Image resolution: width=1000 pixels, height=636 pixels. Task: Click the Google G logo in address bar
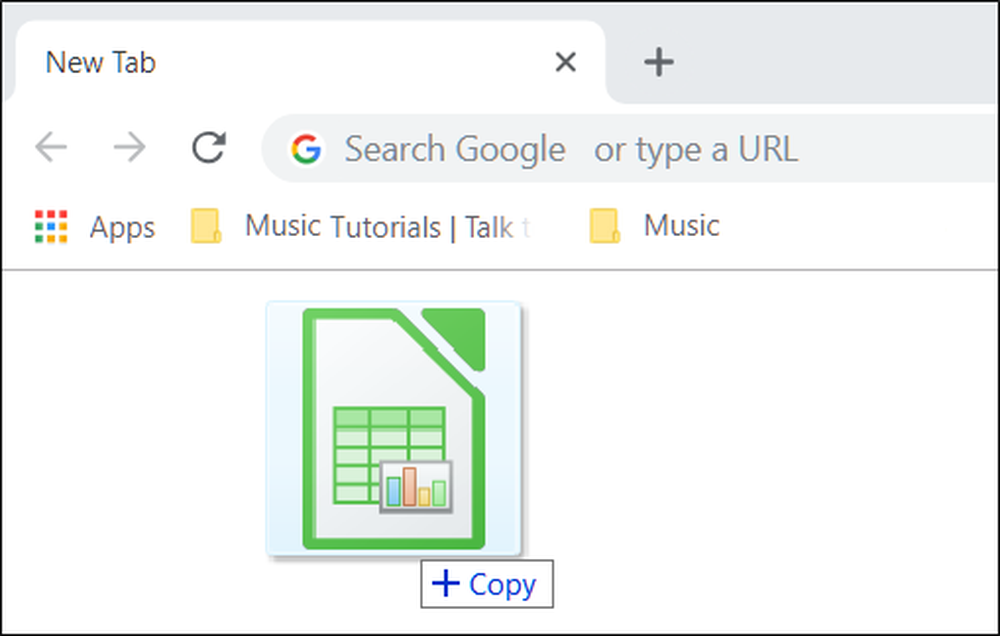(x=306, y=149)
